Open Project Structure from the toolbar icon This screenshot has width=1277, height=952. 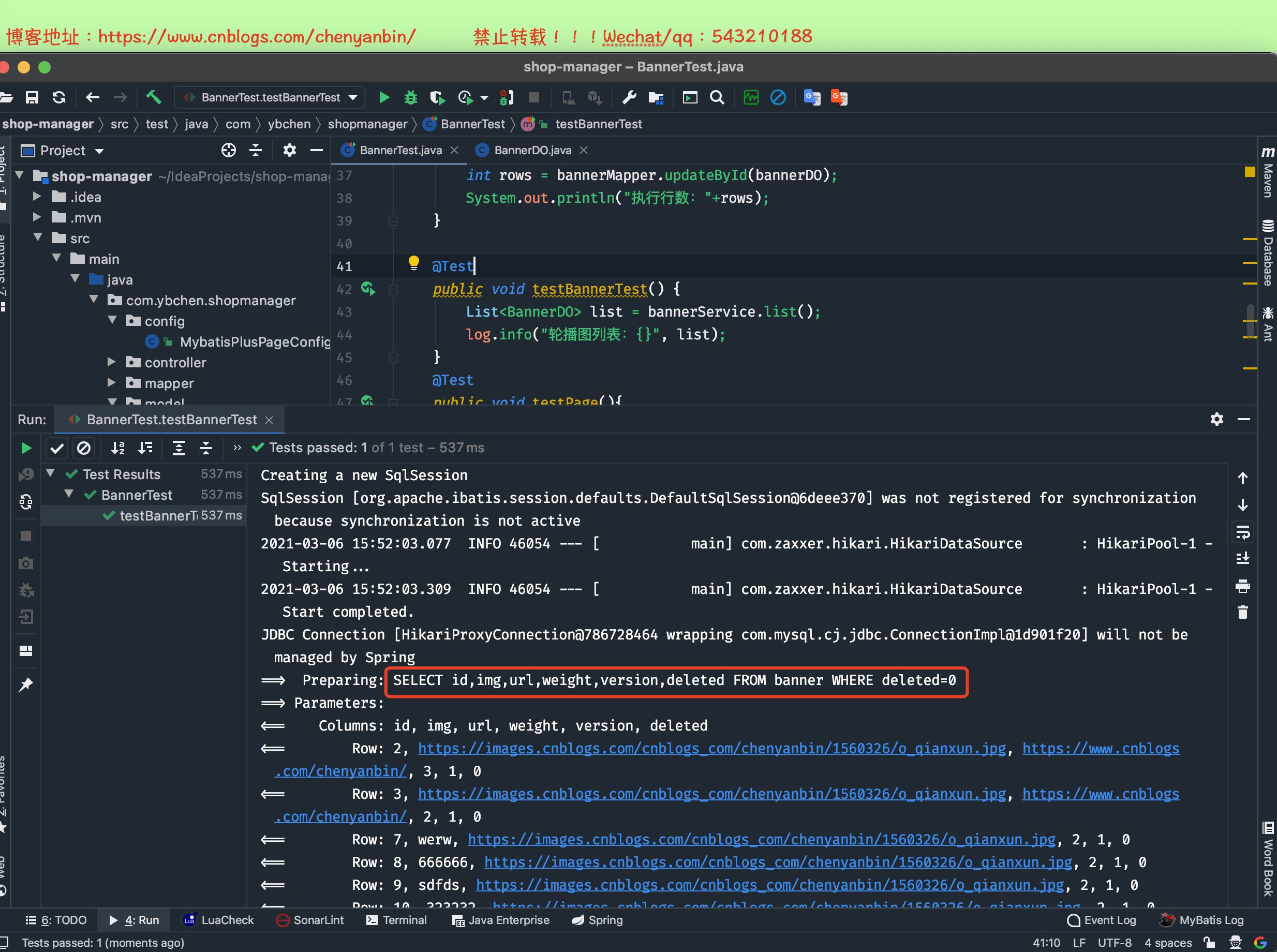pyautogui.click(x=656, y=97)
